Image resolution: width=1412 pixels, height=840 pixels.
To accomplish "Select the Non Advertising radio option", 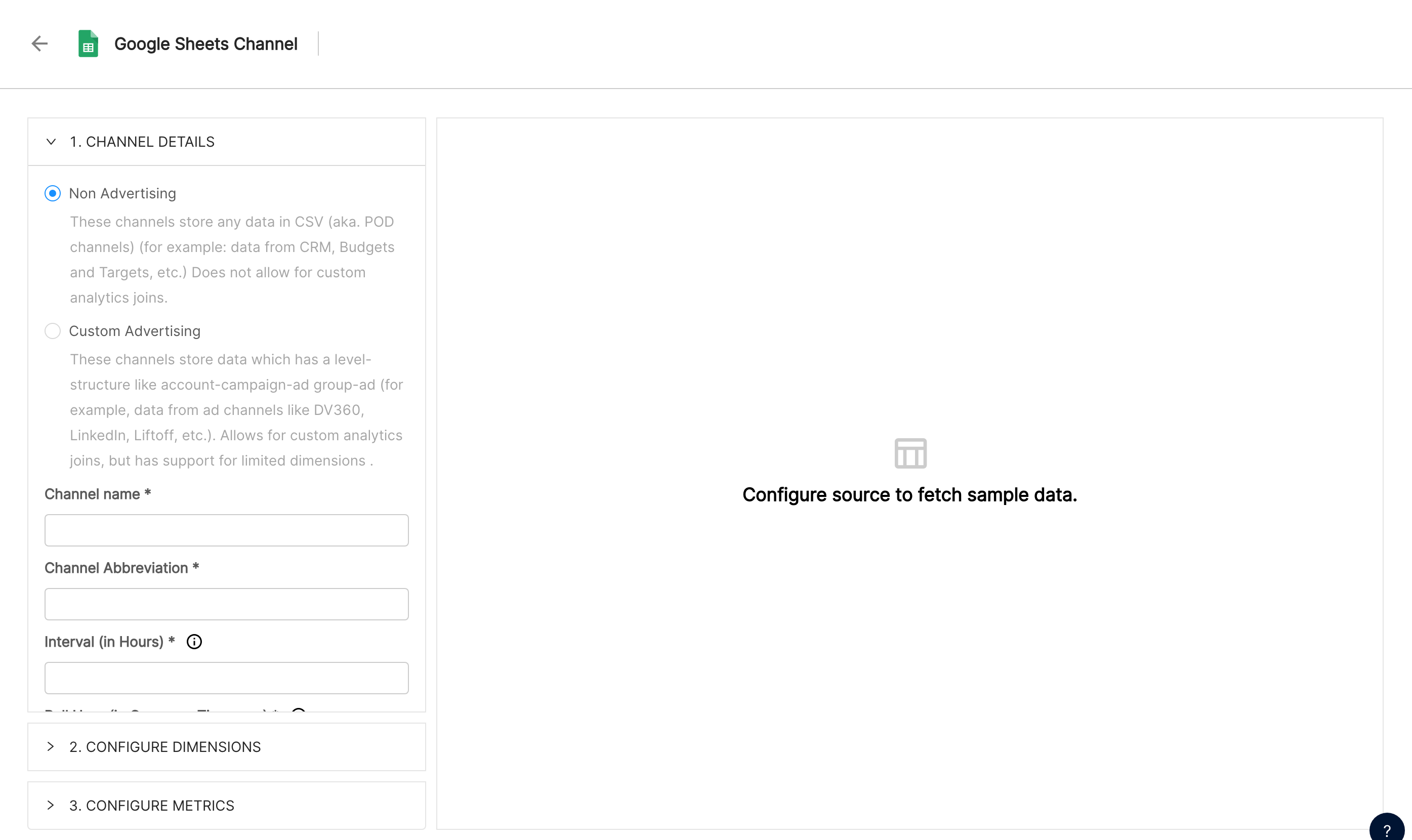I will (53, 194).
